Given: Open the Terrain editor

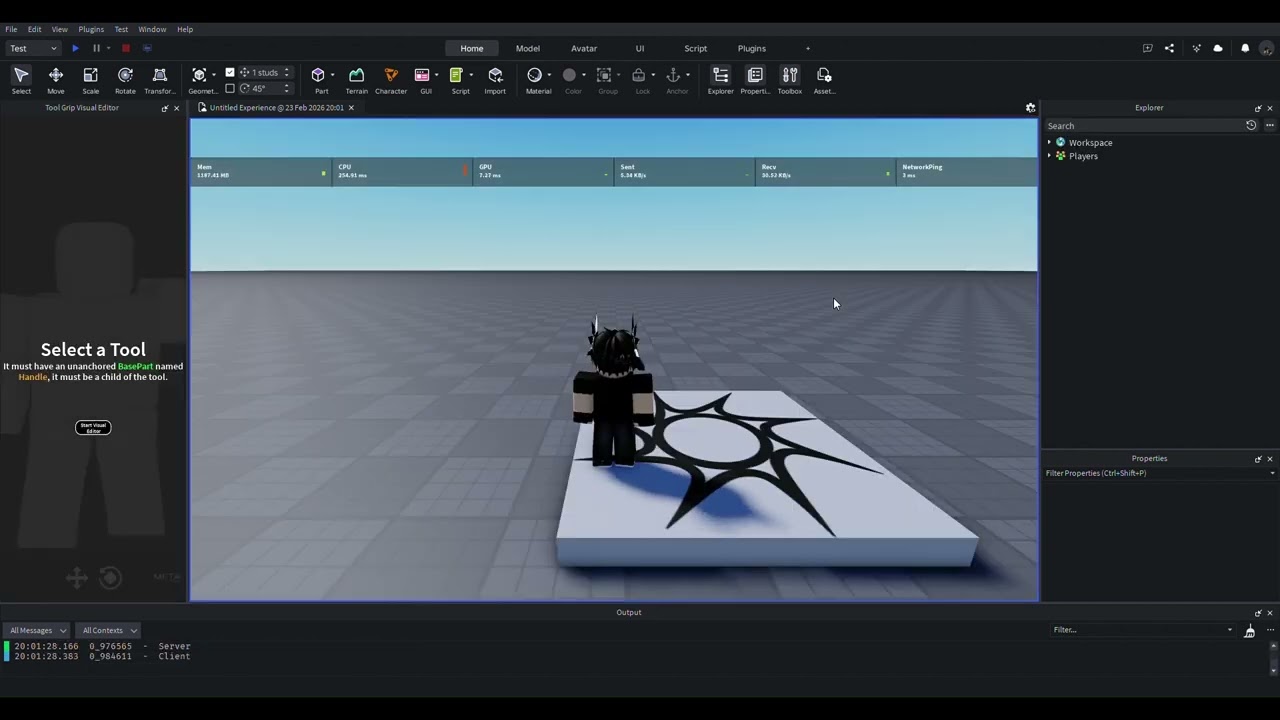Looking at the screenshot, I should point(356,80).
